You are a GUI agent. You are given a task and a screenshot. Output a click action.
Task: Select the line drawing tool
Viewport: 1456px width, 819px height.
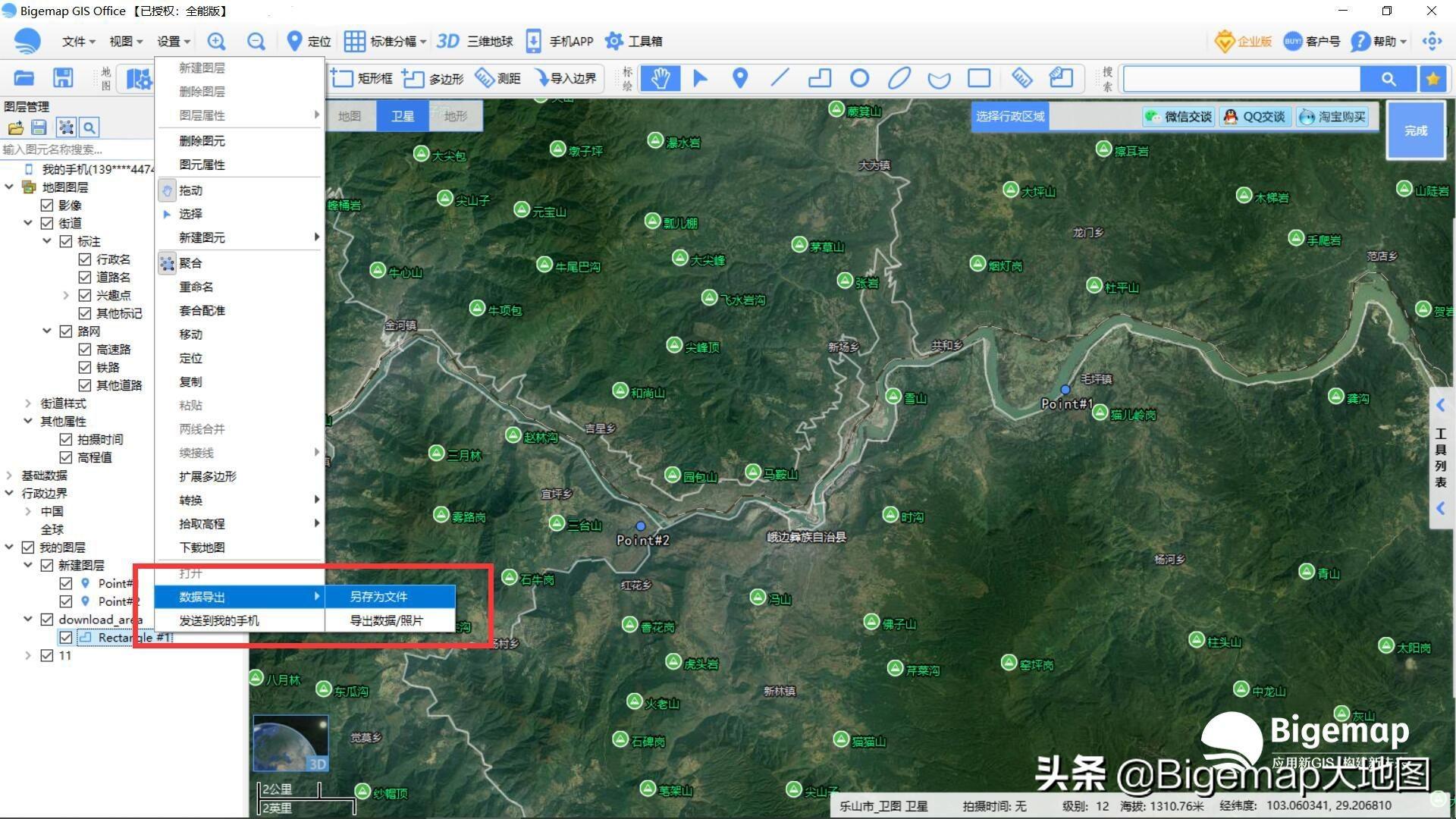coord(780,78)
